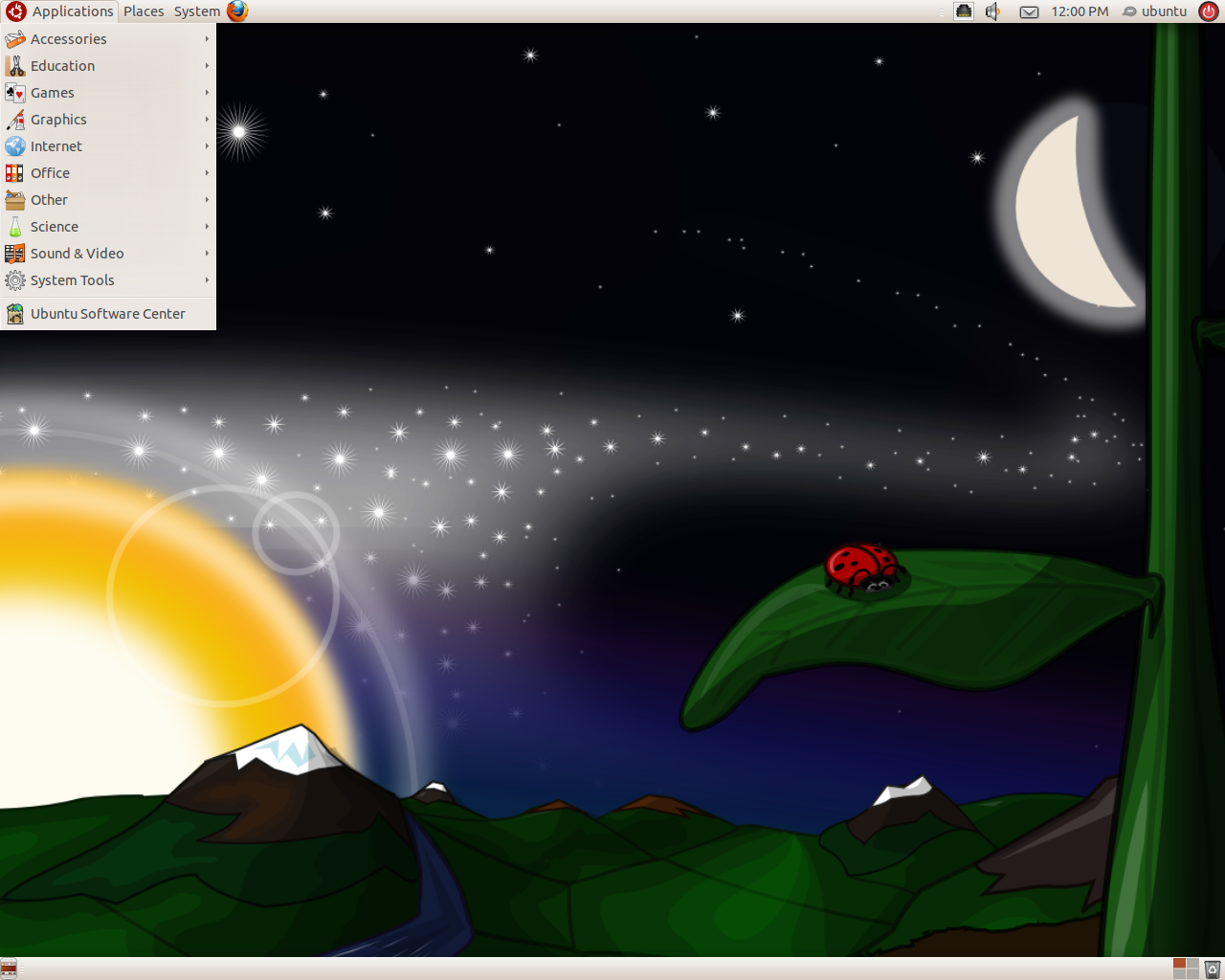The height and width of the screenshot is (980, 1225).
Task: Open the ubuntu user status menu
Action: click(x=1155, y=11)
